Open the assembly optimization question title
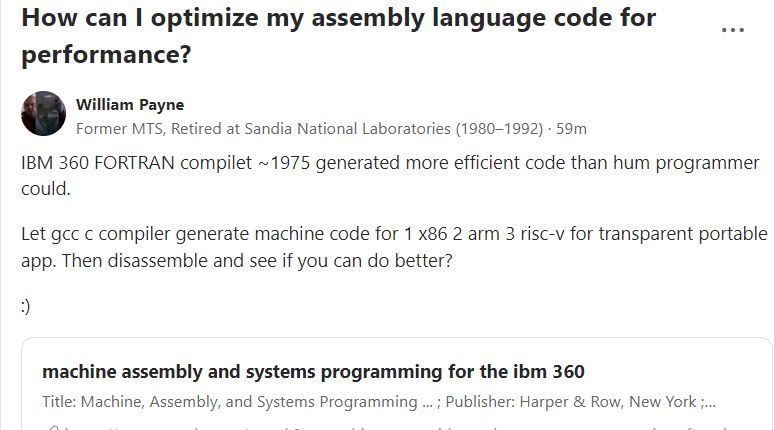 [339, 36]
